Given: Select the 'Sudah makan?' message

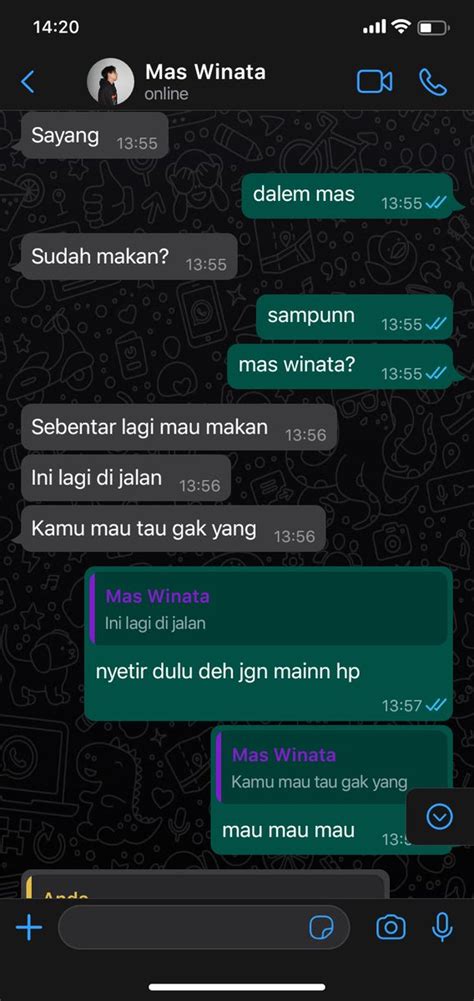Looking at the screenshot, I should click(129, 257).
